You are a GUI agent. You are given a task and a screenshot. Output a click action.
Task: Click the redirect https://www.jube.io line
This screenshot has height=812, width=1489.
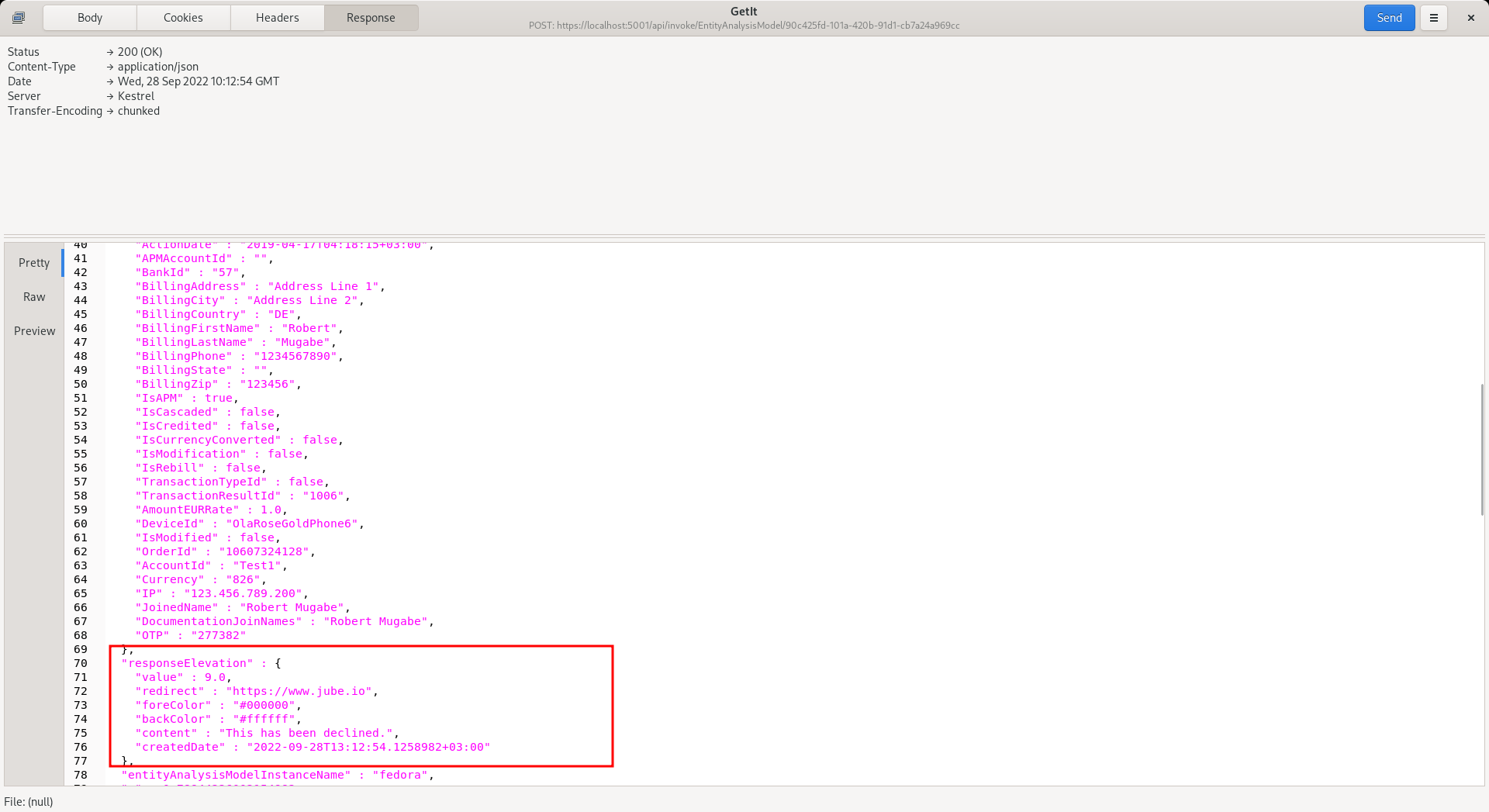257,691
